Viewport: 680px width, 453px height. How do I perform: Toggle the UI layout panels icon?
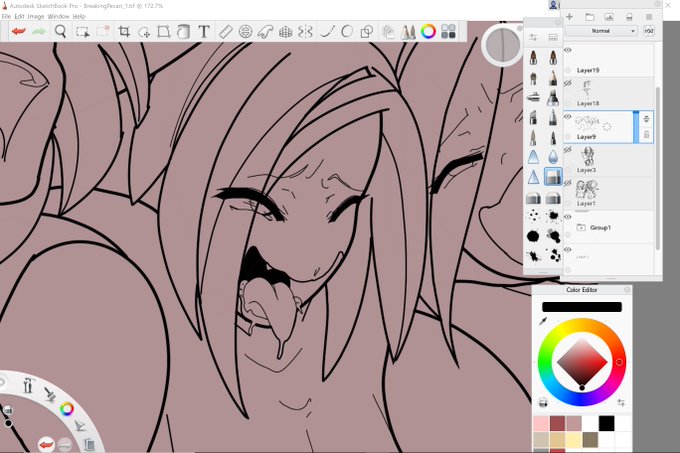point(448,31)
